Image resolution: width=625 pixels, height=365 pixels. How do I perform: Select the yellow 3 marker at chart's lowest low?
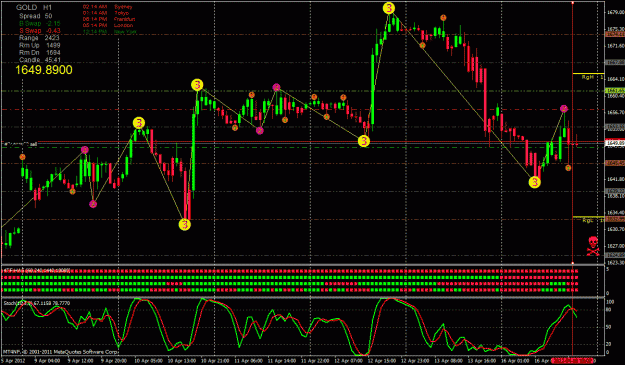pyautogui.click(x=185, y=224)
